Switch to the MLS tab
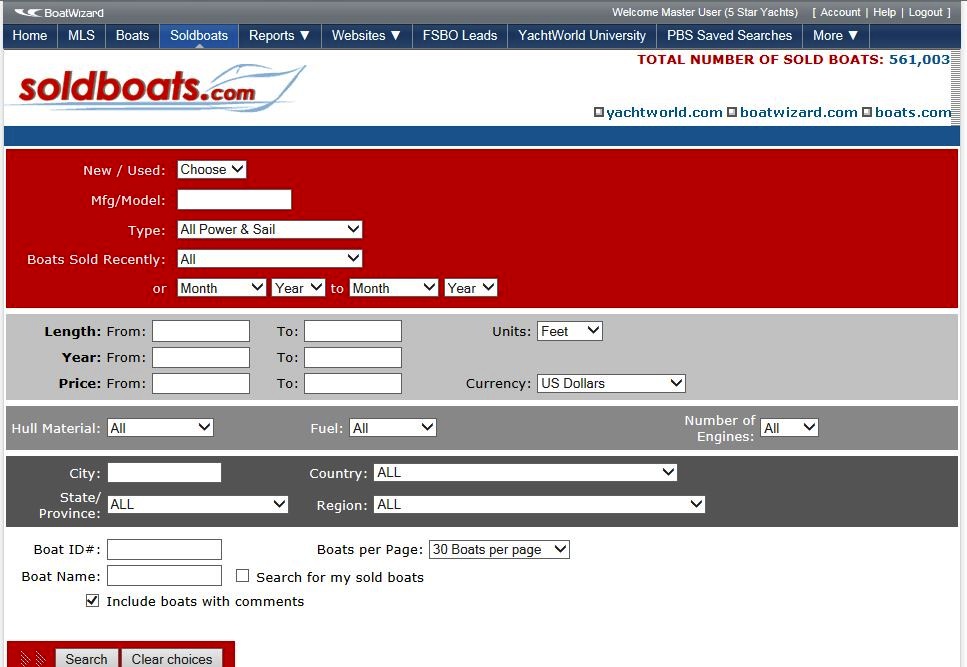Image resolution: width=967 pixels, height=667 pixels. pos(82,35)
